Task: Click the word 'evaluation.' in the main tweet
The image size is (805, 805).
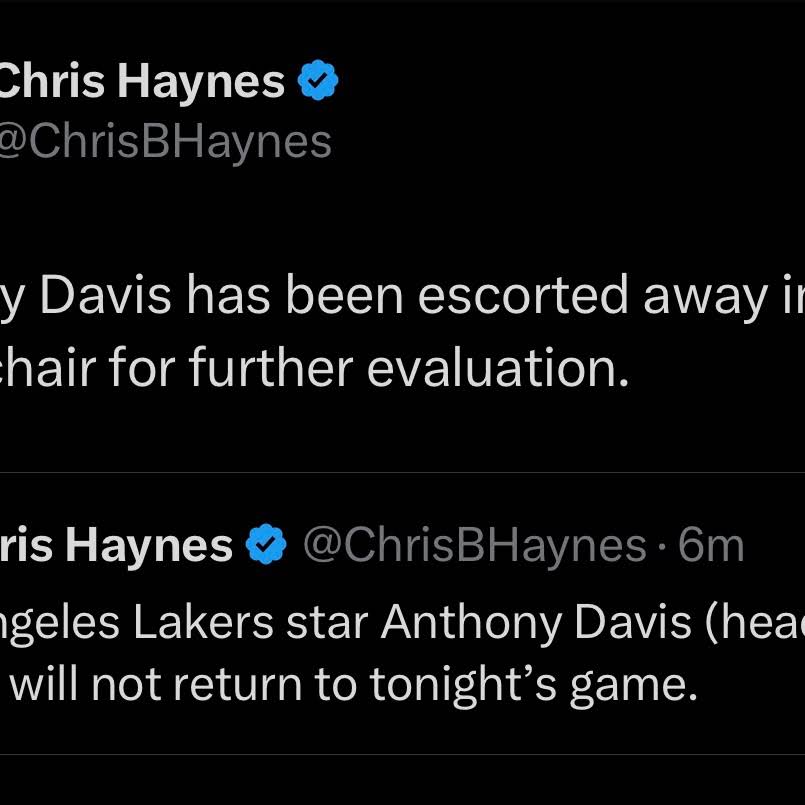Action: tap(498, 368)
